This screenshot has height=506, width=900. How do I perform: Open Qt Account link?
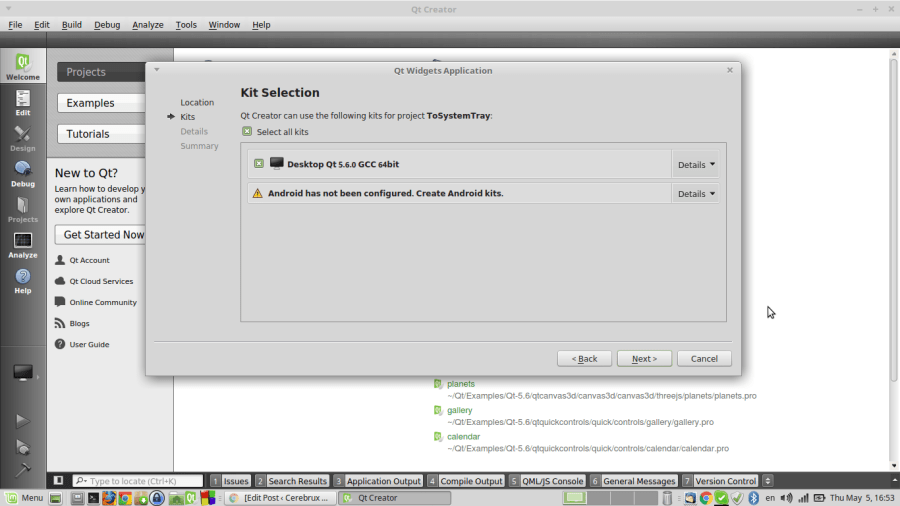point(89,260)
